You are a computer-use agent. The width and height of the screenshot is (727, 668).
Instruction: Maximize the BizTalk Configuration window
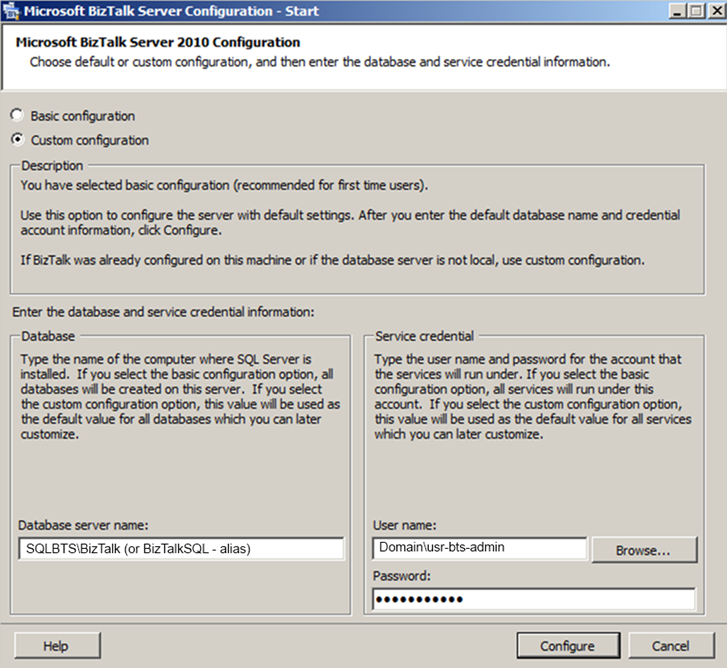coord(691,11)
